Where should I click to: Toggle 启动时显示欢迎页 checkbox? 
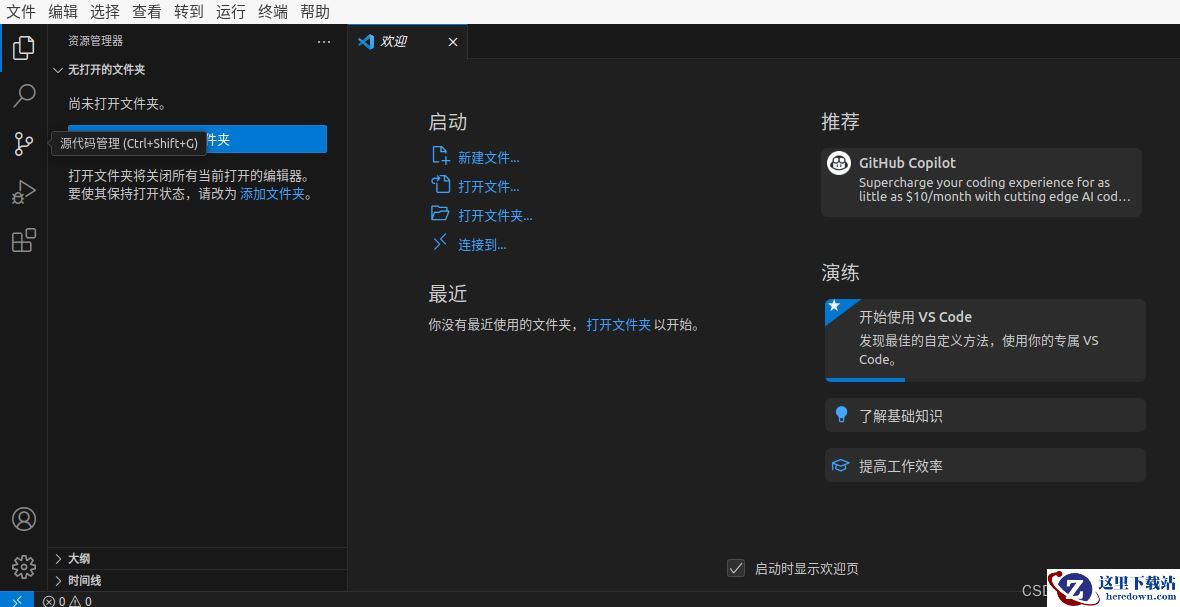736,569
